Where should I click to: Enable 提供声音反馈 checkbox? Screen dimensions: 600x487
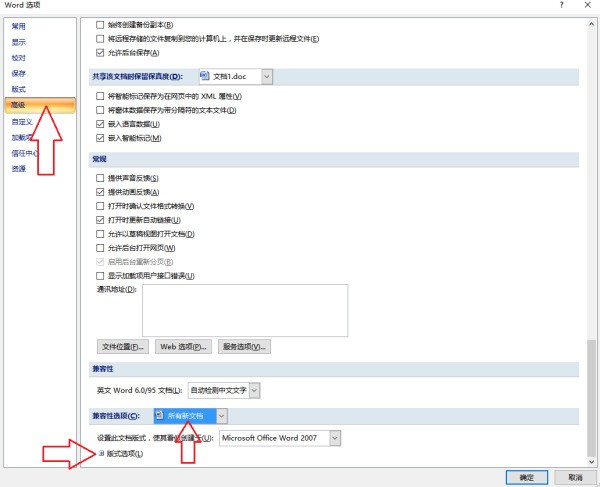(x=100, y=178)
